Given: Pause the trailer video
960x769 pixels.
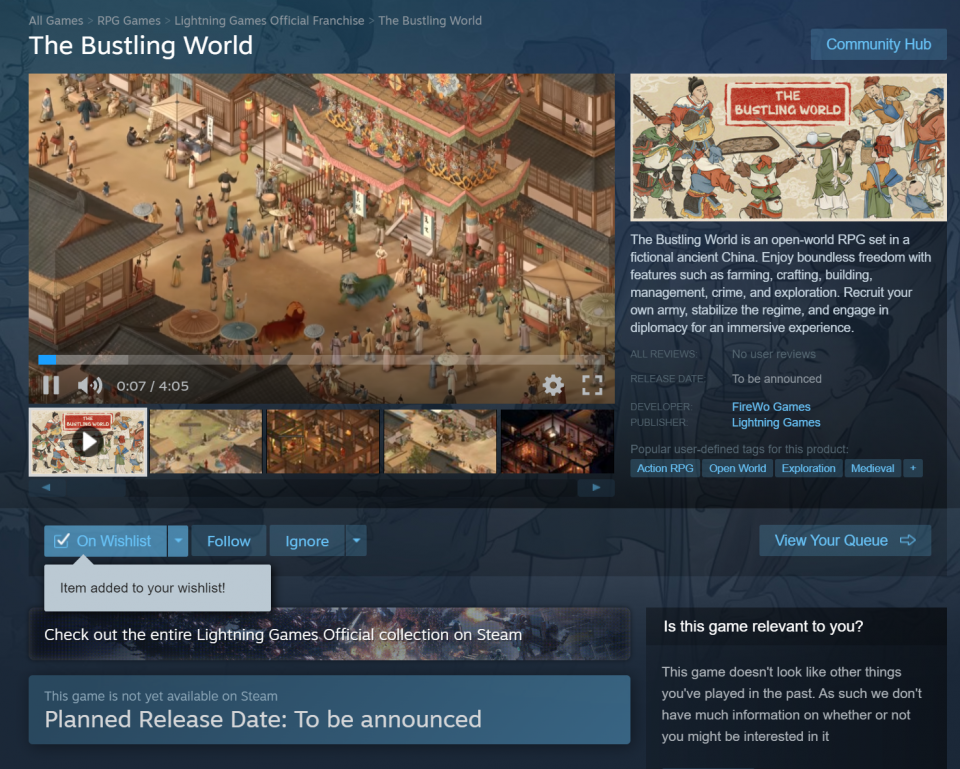Looking at the screenshot, I should pos(51,385).
